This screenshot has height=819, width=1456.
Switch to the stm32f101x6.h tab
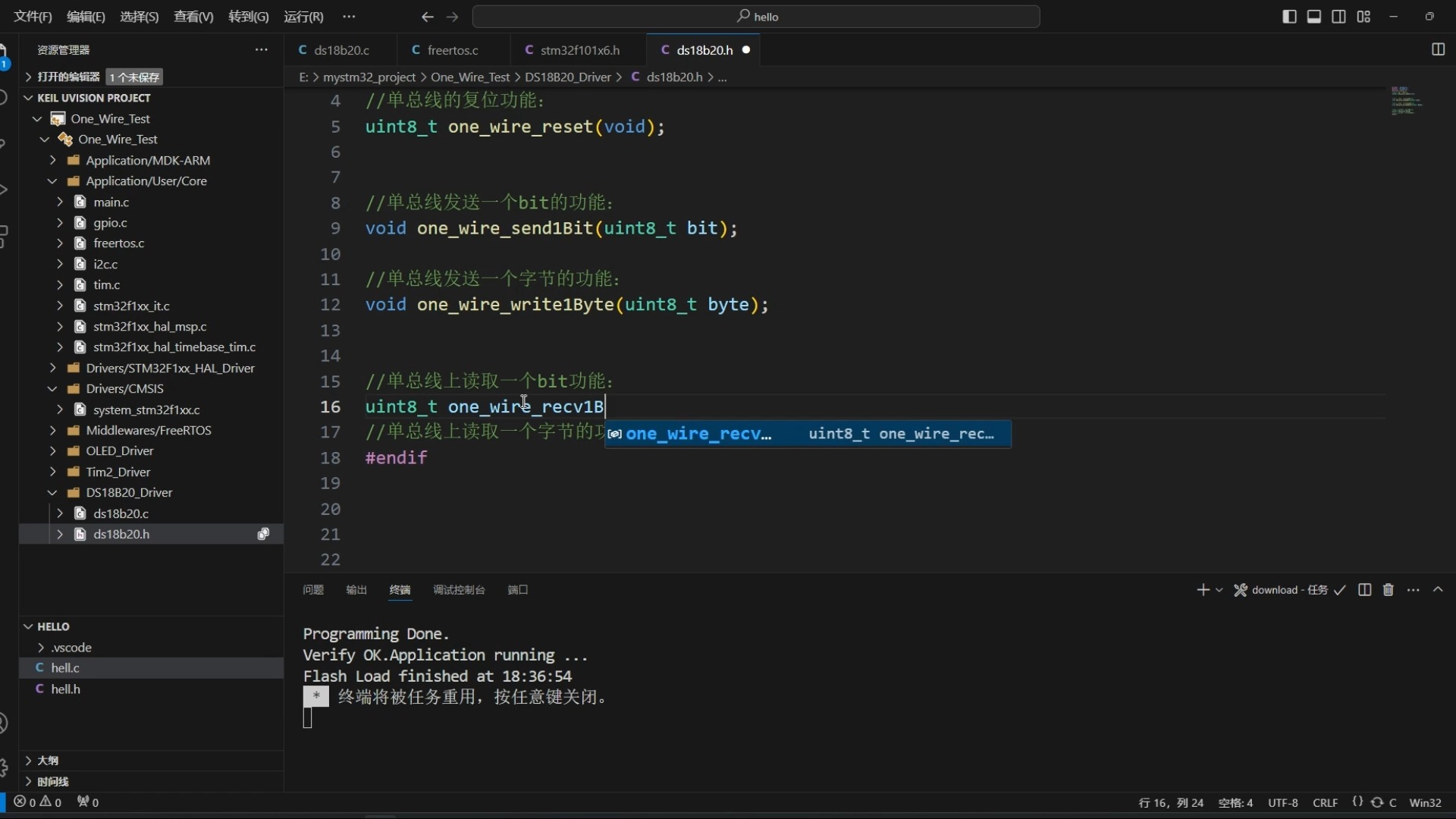(x=579, y=50)
